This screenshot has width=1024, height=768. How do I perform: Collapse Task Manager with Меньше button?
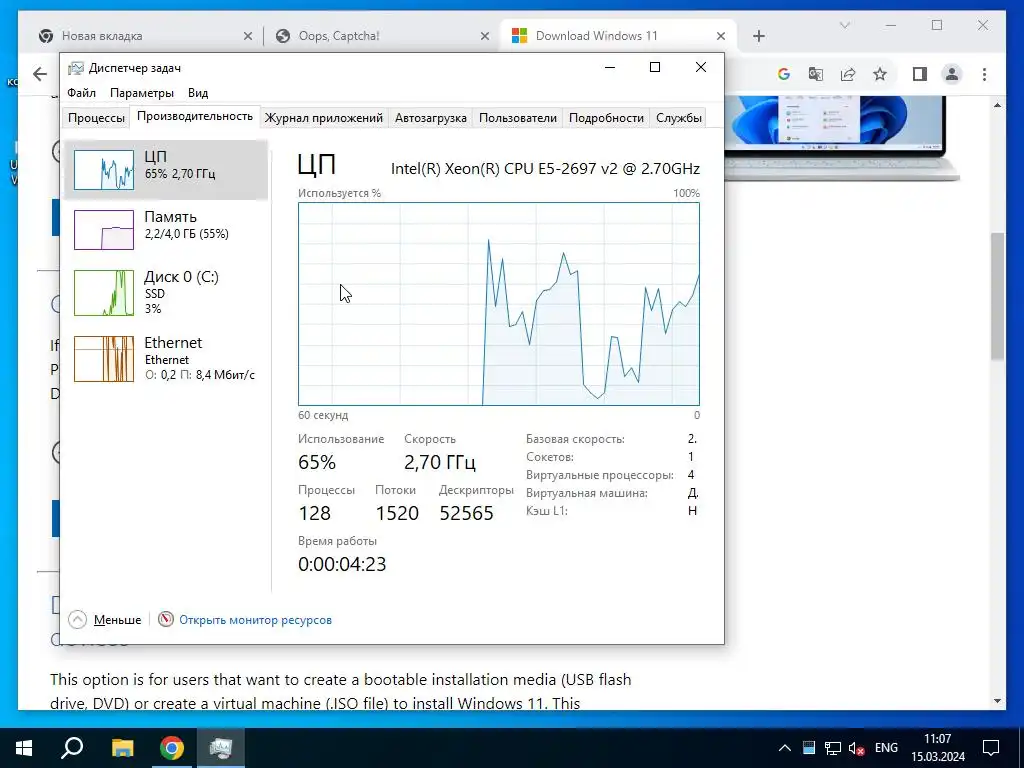click(x=105, y=619)
